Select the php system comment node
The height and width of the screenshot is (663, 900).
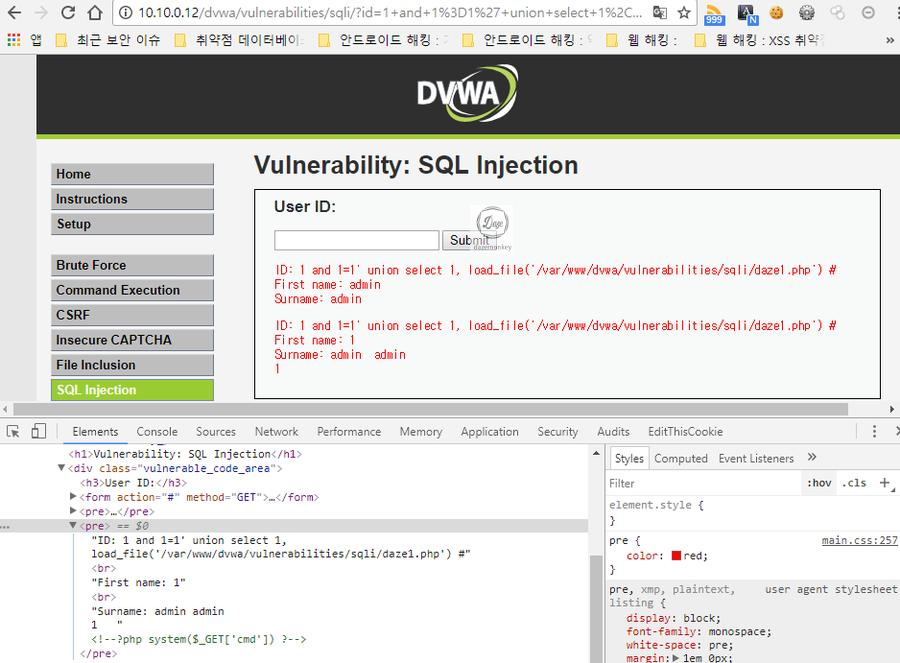pyautogui.click(x=199, y=639)
